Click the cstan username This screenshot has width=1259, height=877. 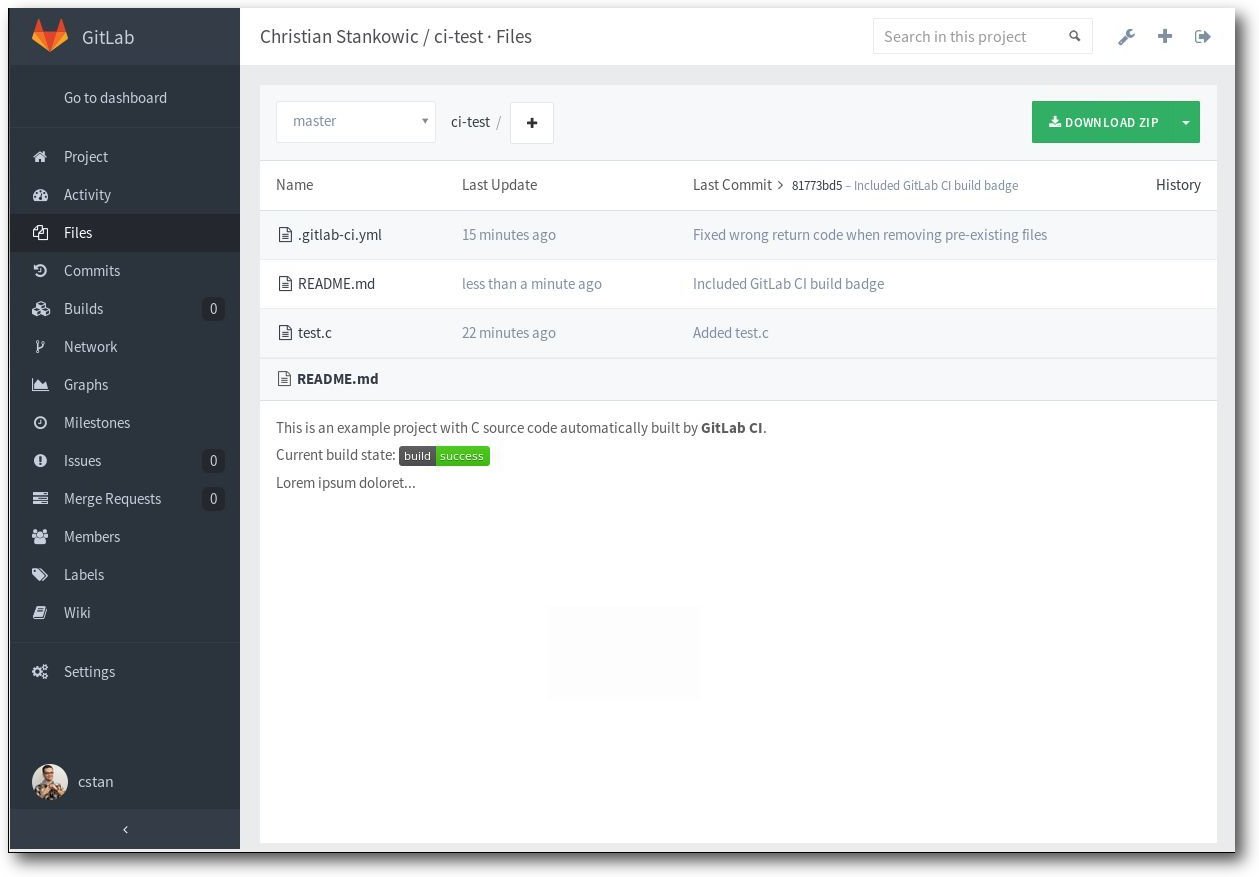pos(96,782)
